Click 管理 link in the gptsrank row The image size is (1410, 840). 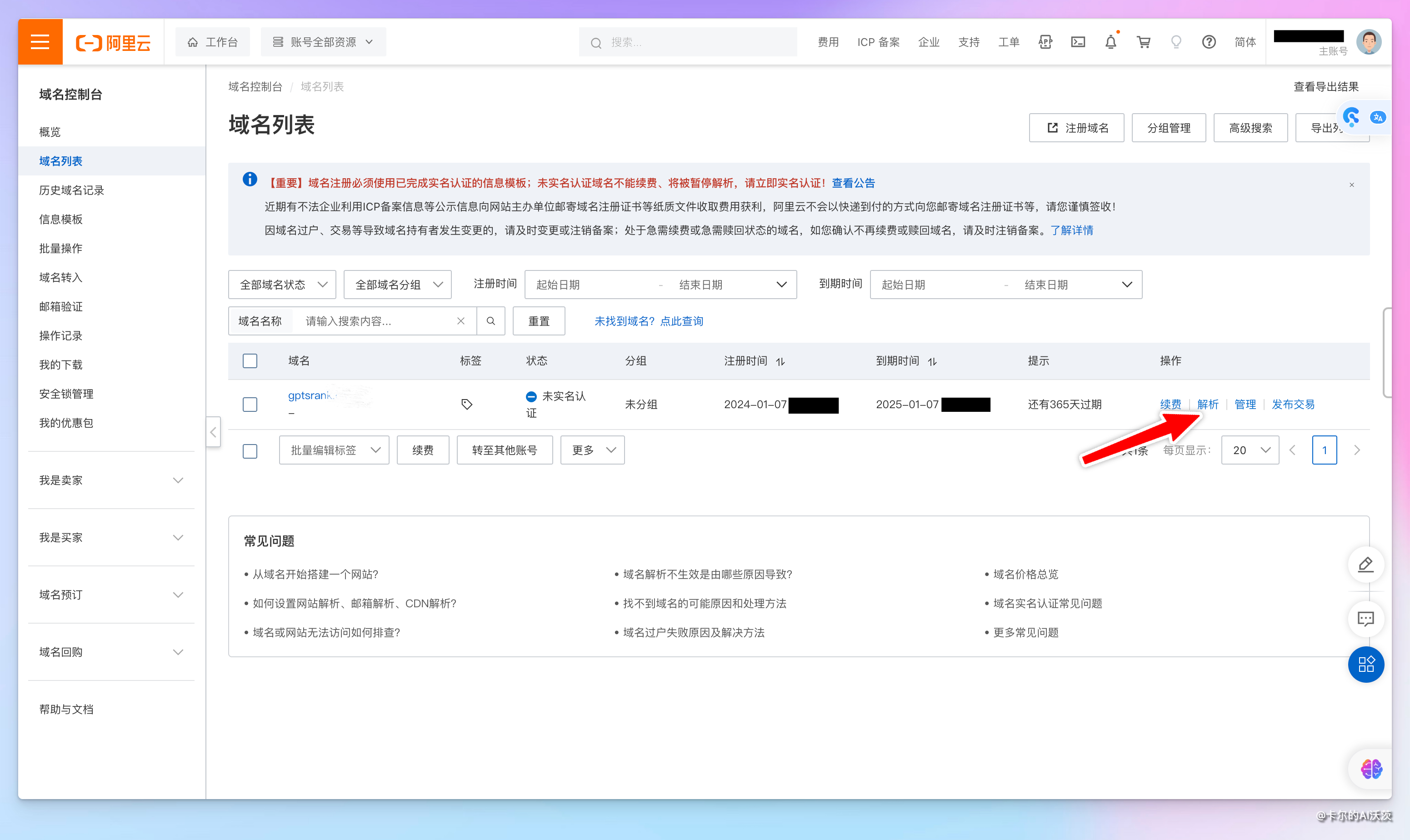pos(1245,404)
